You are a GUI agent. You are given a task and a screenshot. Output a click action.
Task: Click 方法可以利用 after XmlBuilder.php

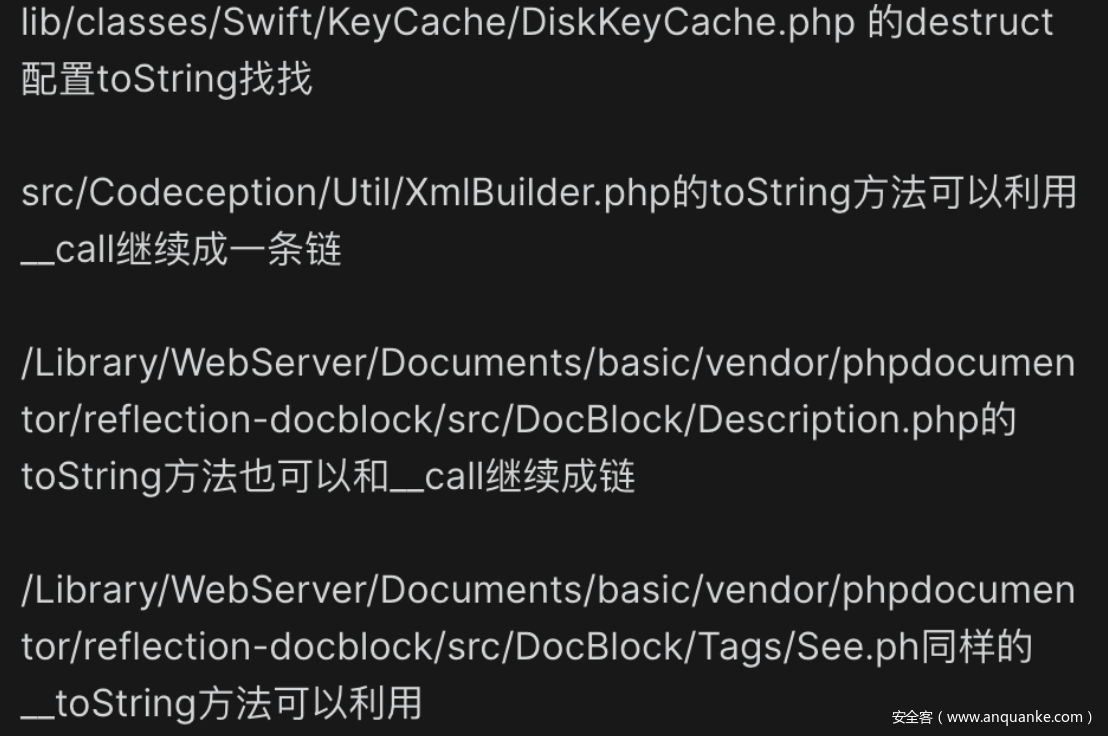(x=965, y=193)
